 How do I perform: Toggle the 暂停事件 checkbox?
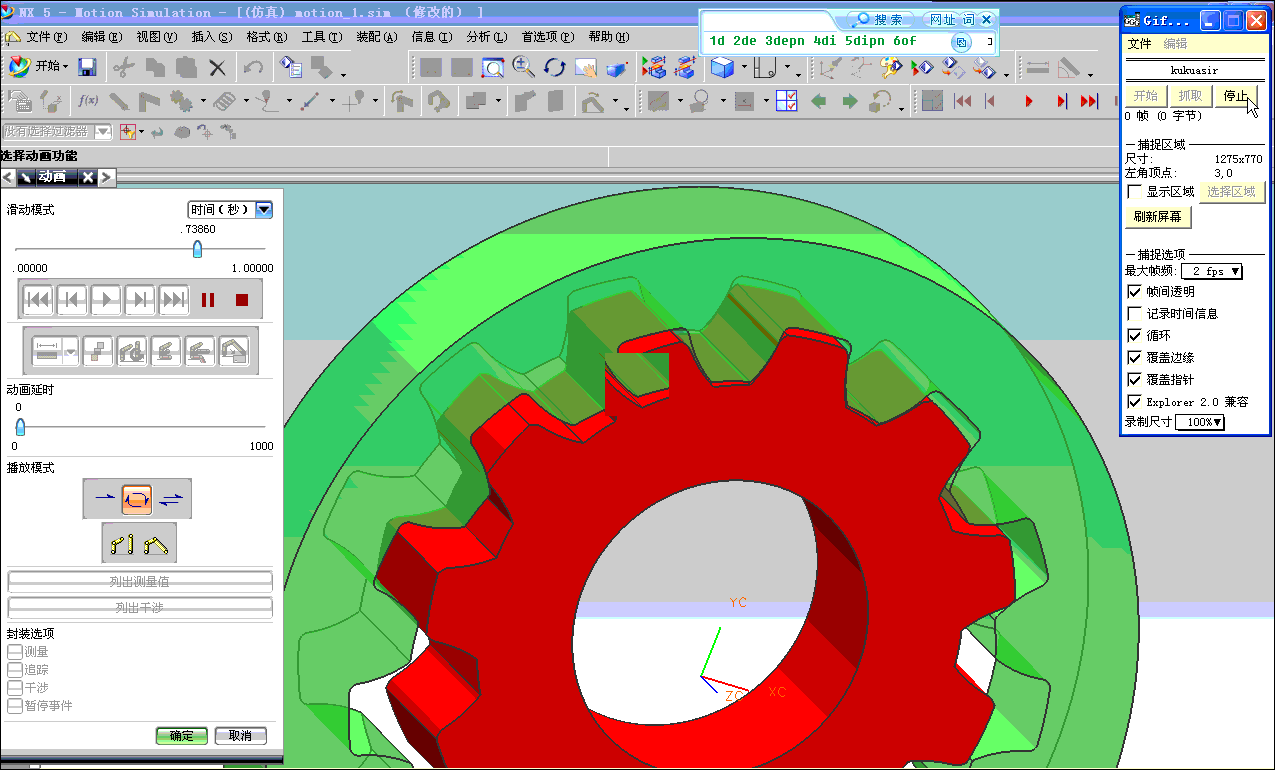[x=14, y=706]
